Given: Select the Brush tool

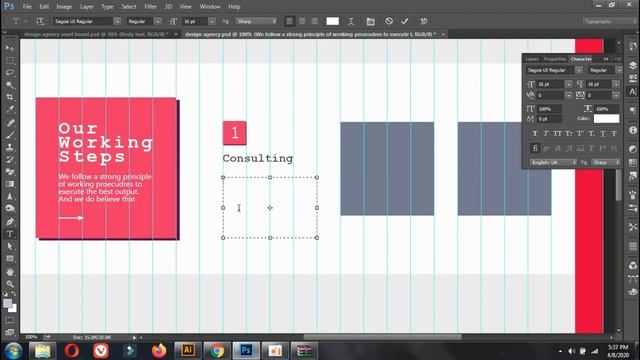Looking at the screenshot, I should pyautogui.click(x=10, y=135).
